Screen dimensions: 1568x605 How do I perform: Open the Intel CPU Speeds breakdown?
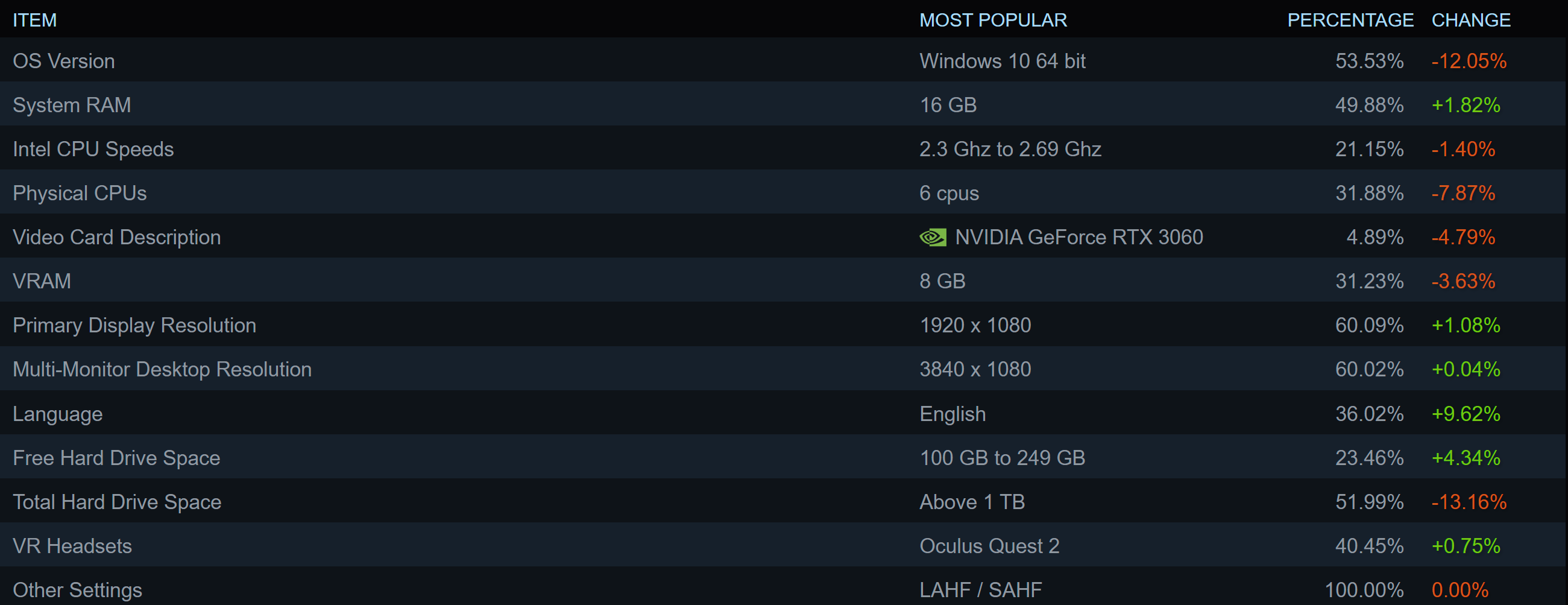coord(93,149)
